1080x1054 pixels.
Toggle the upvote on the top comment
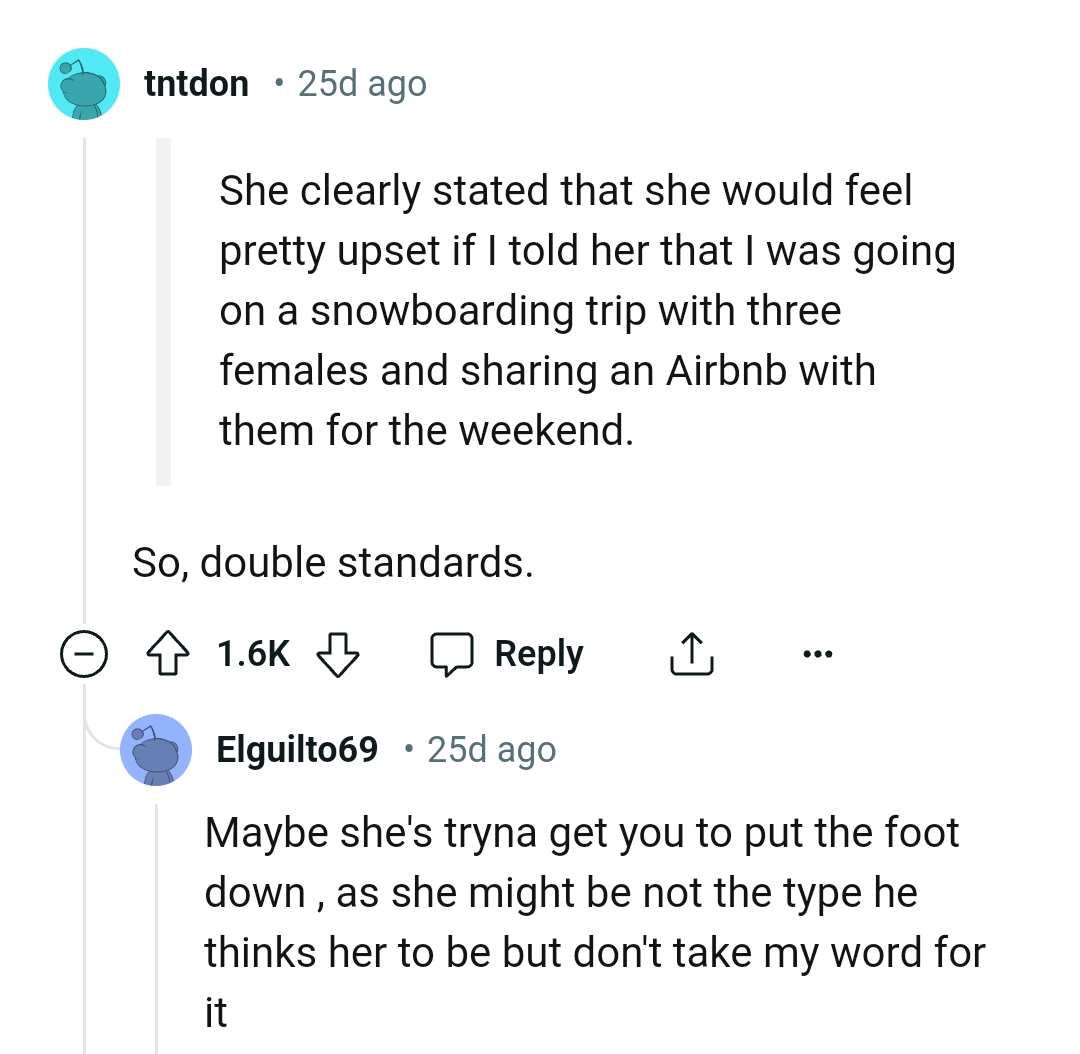tap(170, 654)
